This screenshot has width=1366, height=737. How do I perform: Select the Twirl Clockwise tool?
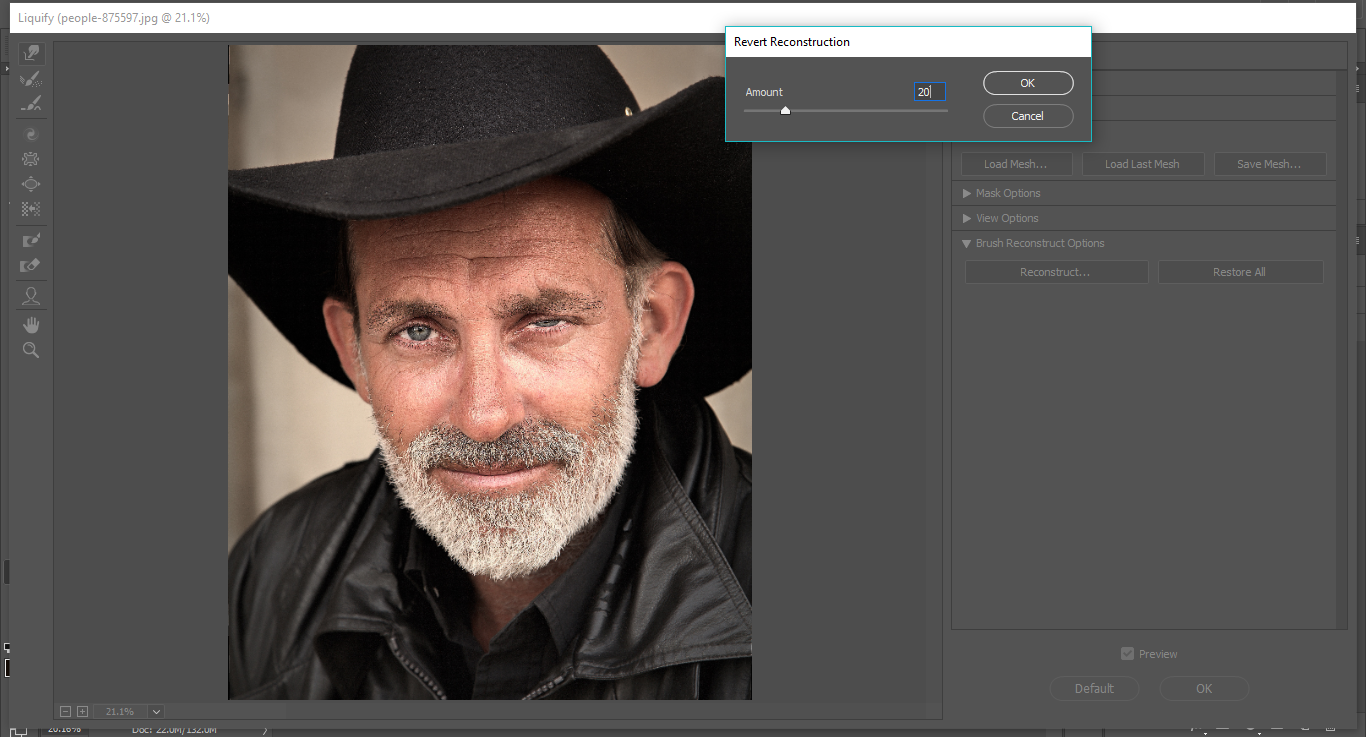tap(31, 134)
